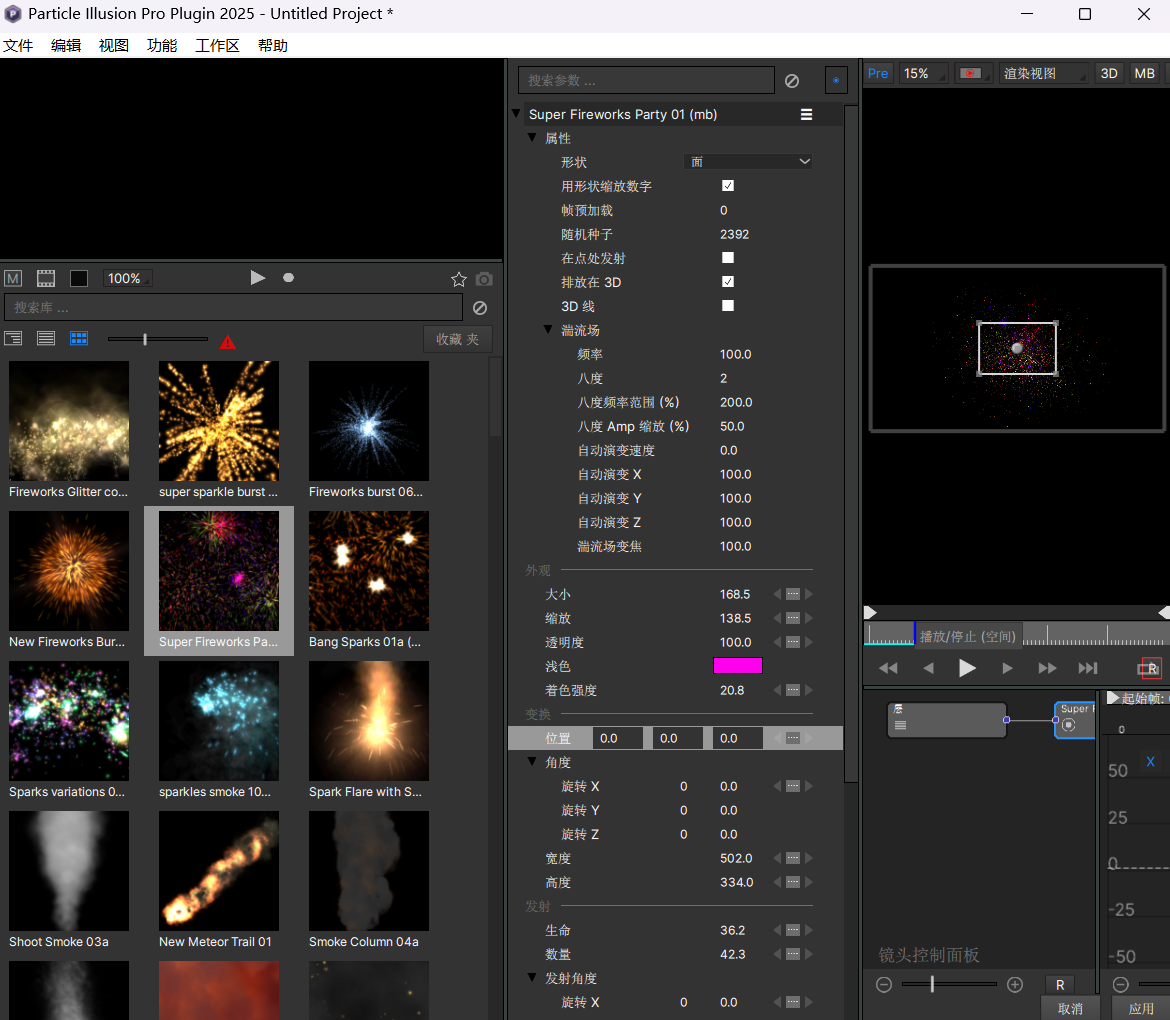Image resolution: width=1170 pixels, height=1020 pixels.
Task: Click the 收藏夹 button
Action: tap(458, 339)
